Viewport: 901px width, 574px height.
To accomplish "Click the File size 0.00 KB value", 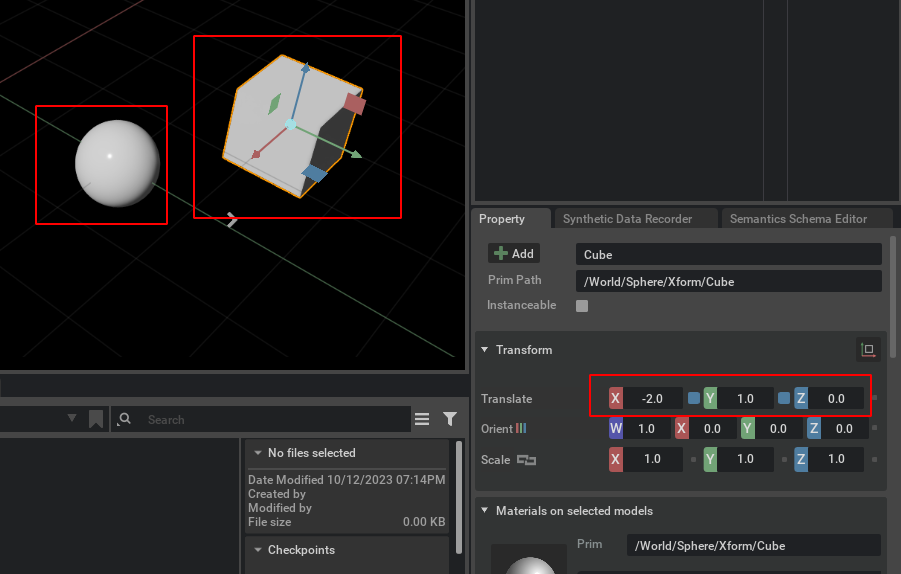I will tap(423, 522).
